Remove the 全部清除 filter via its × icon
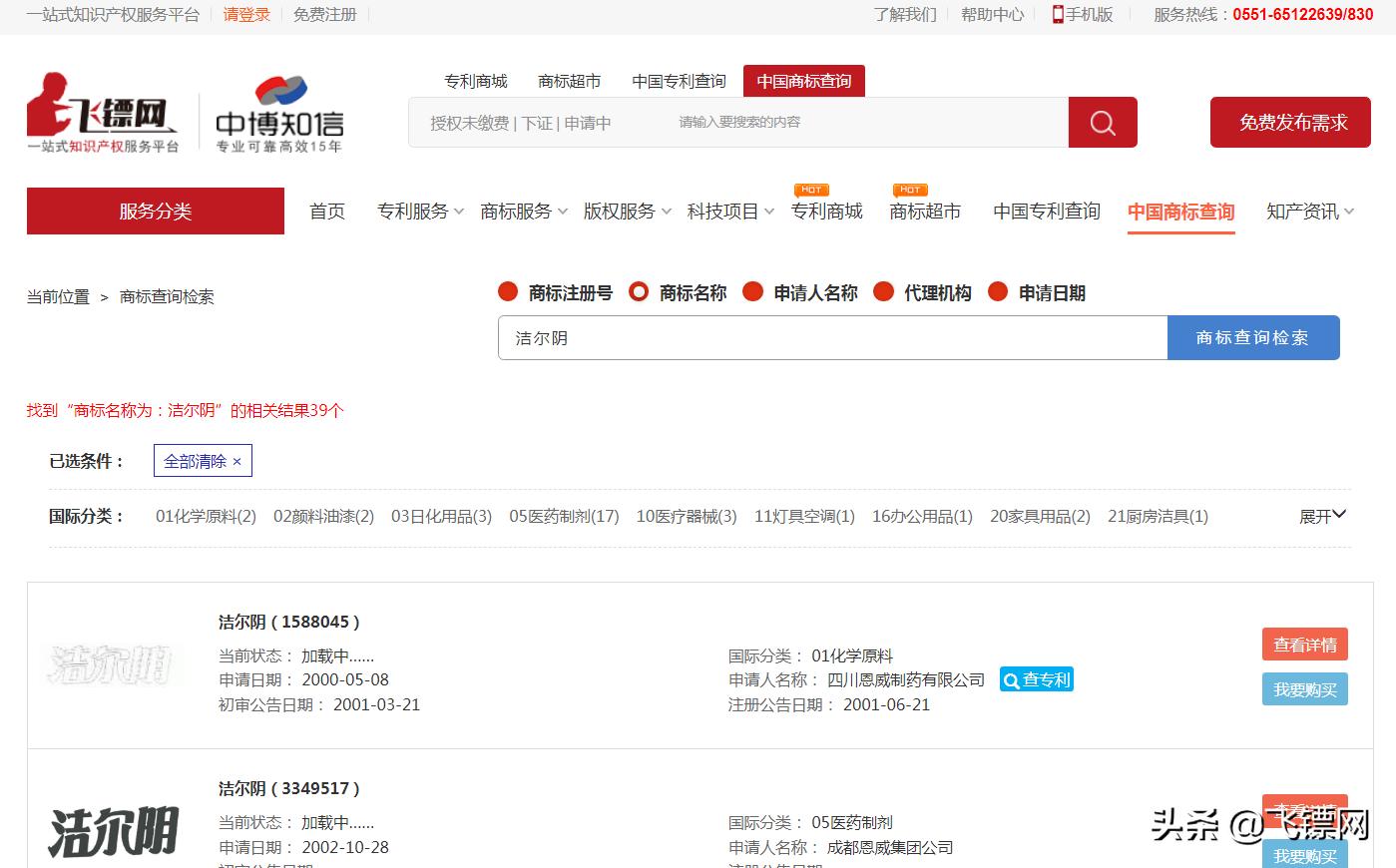 (237, 461)
